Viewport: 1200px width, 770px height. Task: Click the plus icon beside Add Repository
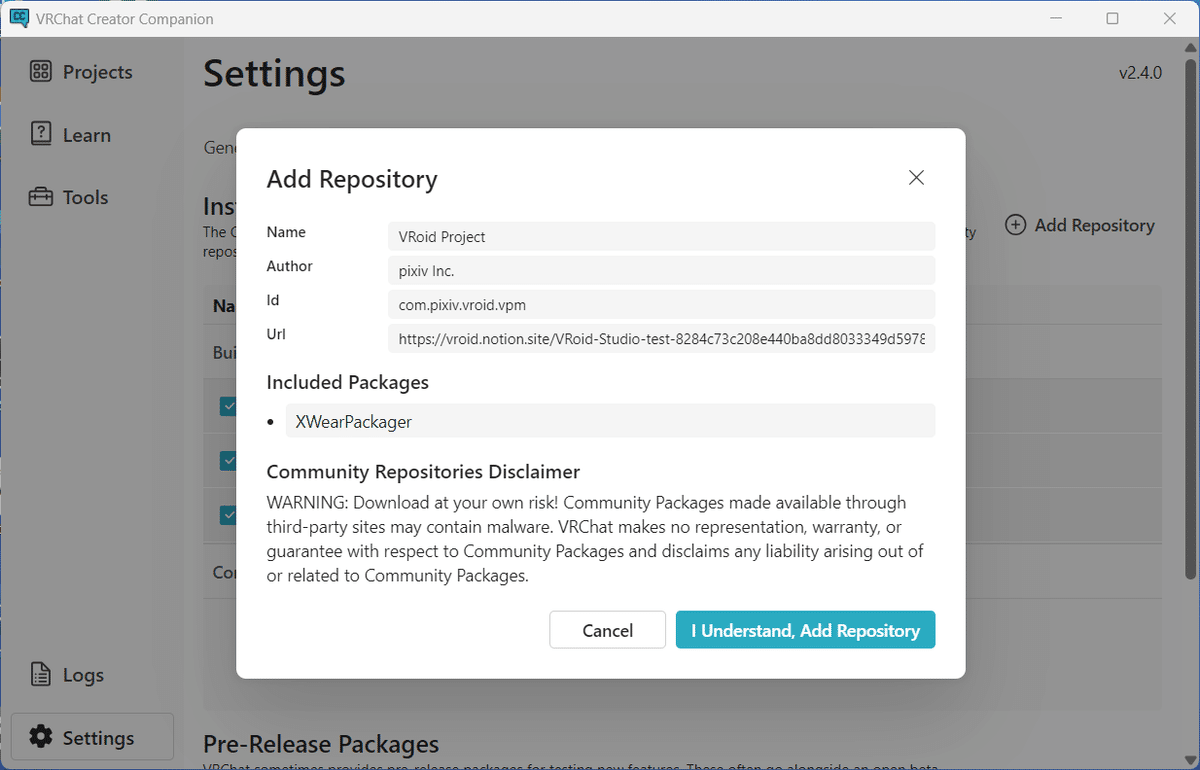coord(1015,225)
